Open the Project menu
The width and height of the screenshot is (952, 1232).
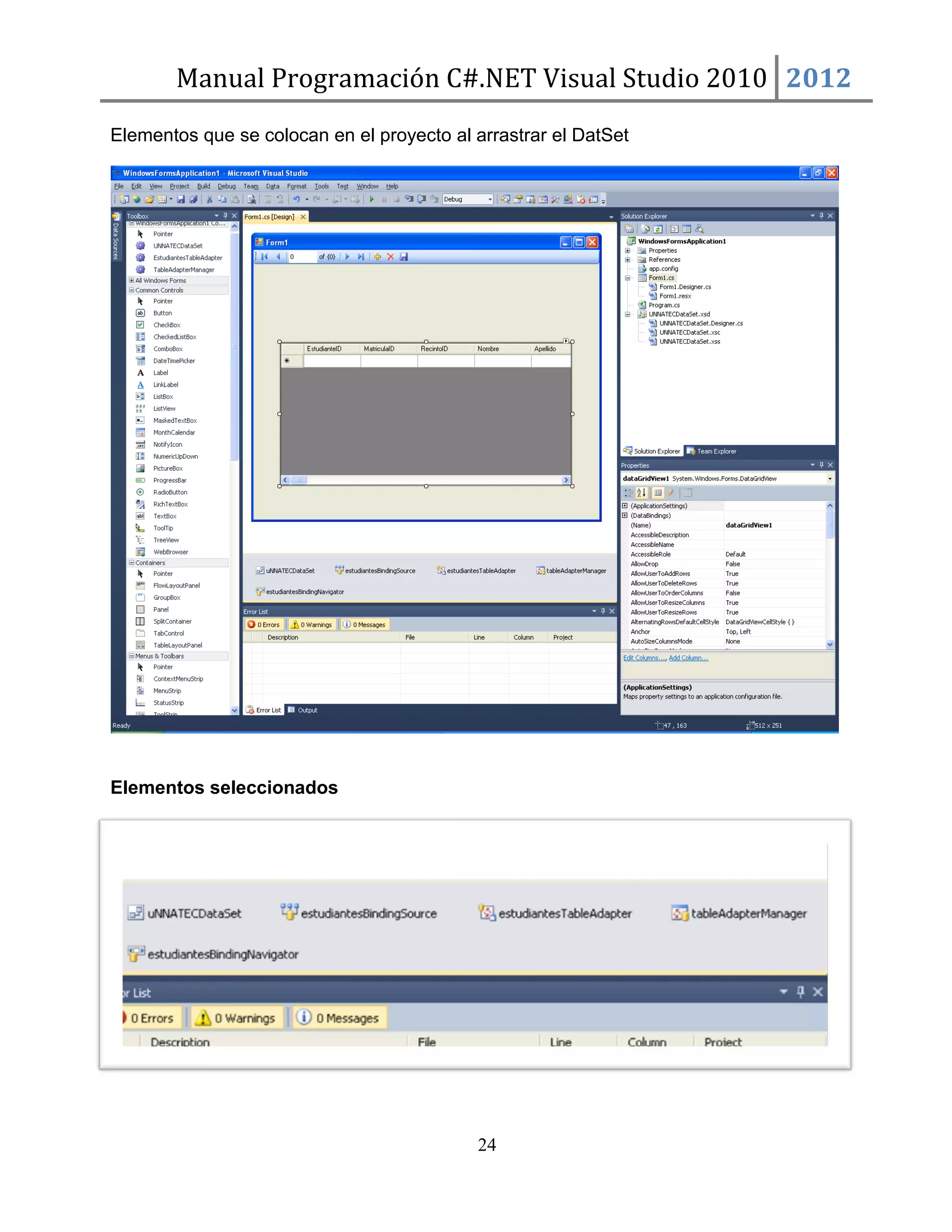pos(179,186)
